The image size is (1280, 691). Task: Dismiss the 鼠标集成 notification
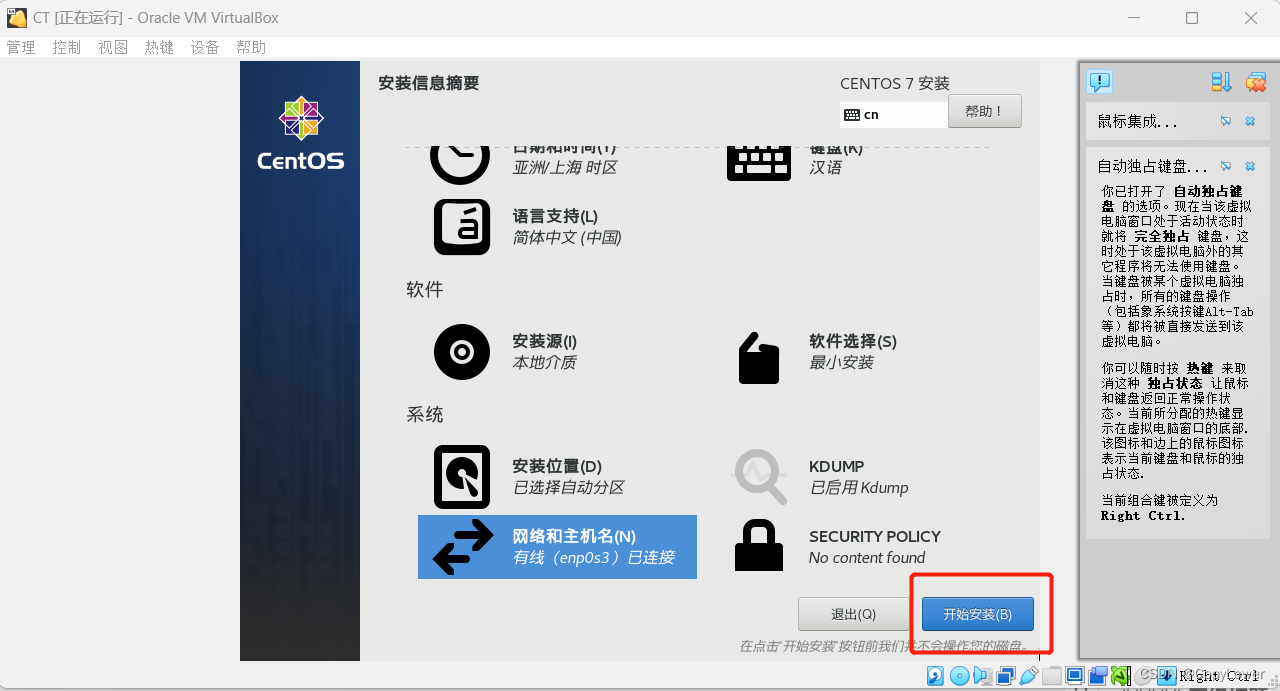(x=1250, y=121)
